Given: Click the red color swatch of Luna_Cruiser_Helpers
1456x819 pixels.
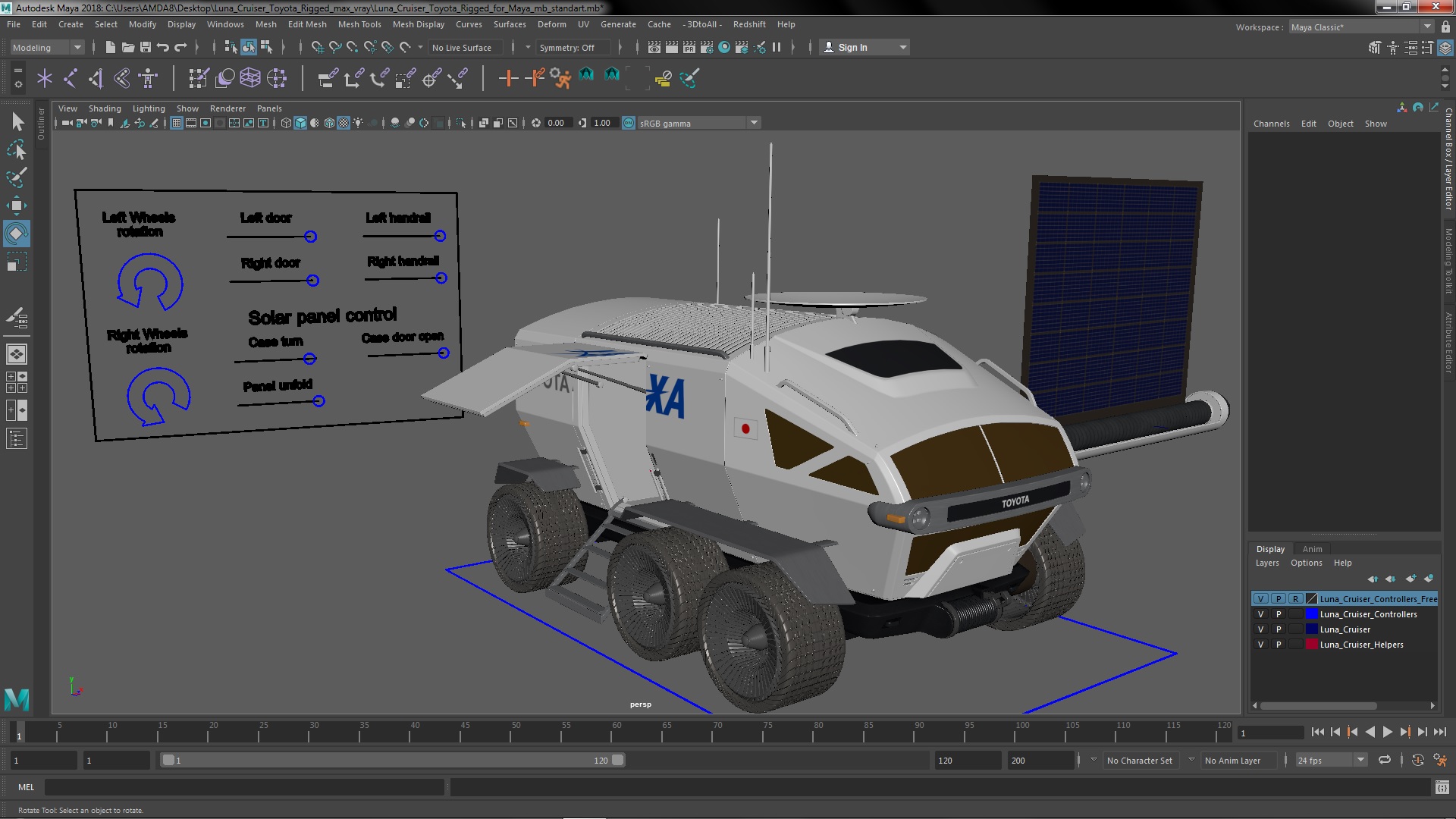Looking at the screenshot, I should click(1311, 645).
